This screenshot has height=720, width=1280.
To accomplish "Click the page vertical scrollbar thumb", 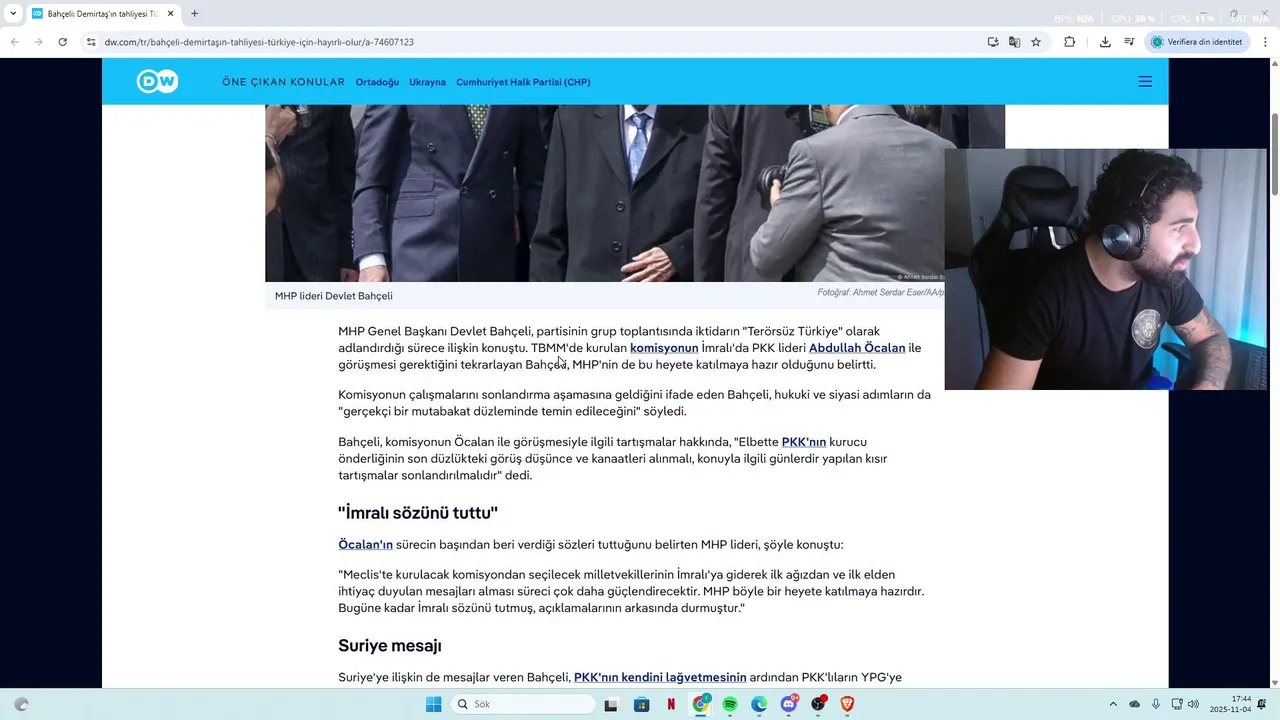I will click(x=1274, y=154).
